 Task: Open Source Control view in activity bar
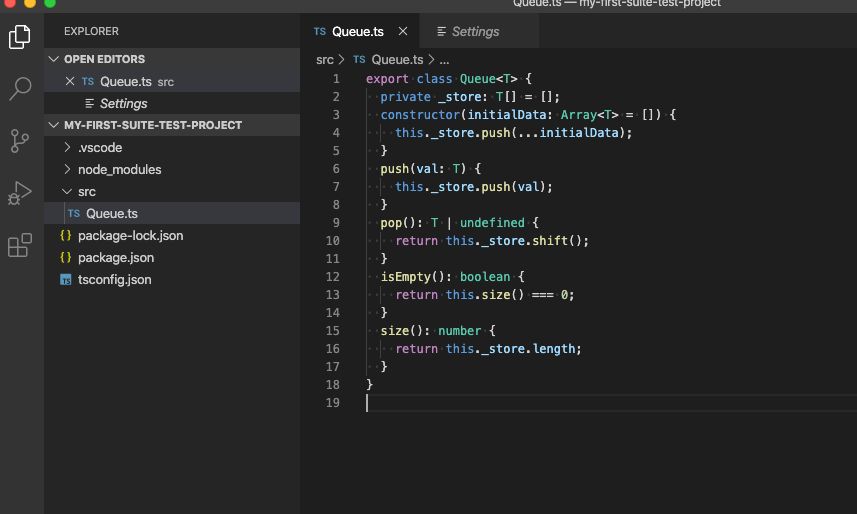(x=20, y=141)
